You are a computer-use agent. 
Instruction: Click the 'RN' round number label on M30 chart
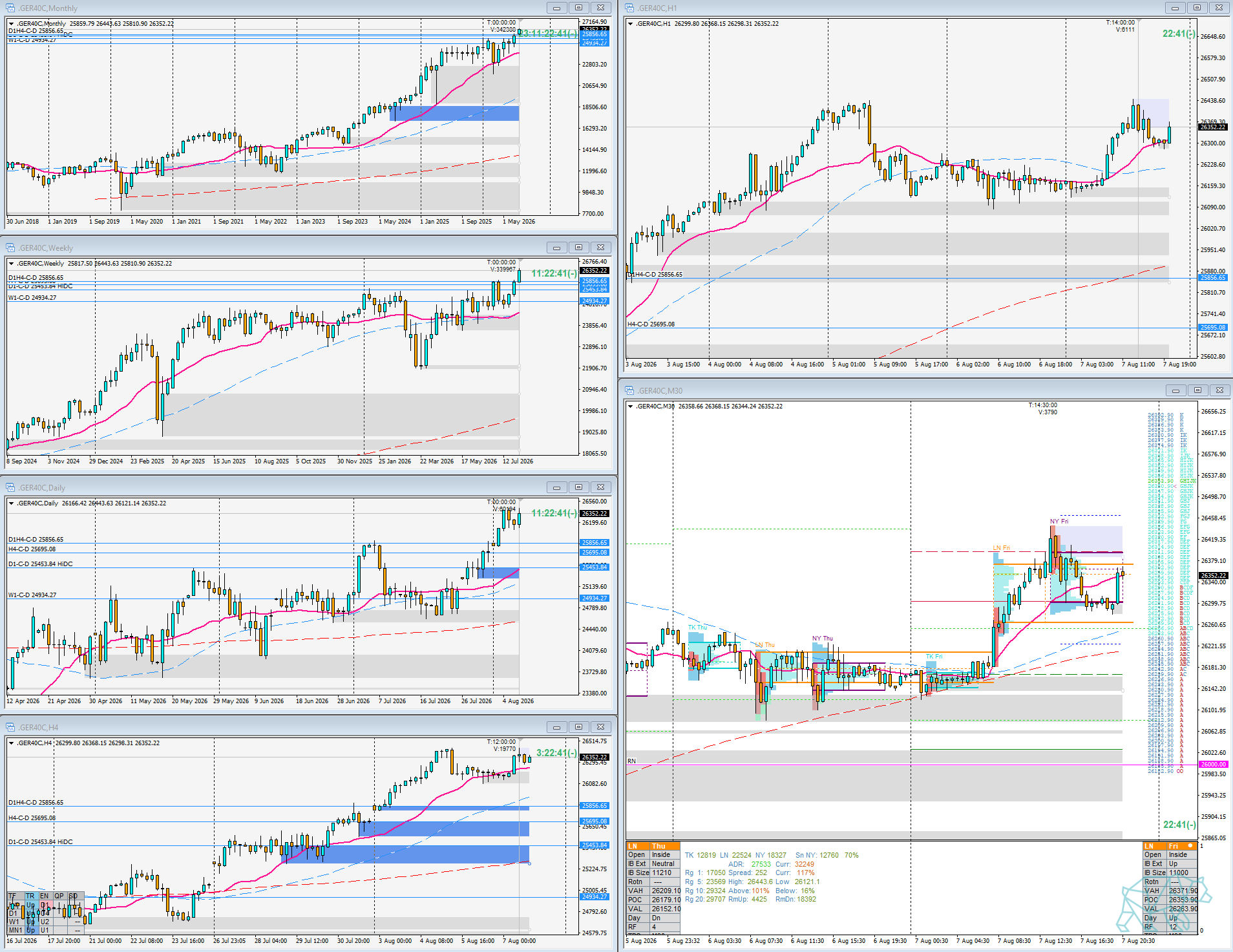coord(631,761)
